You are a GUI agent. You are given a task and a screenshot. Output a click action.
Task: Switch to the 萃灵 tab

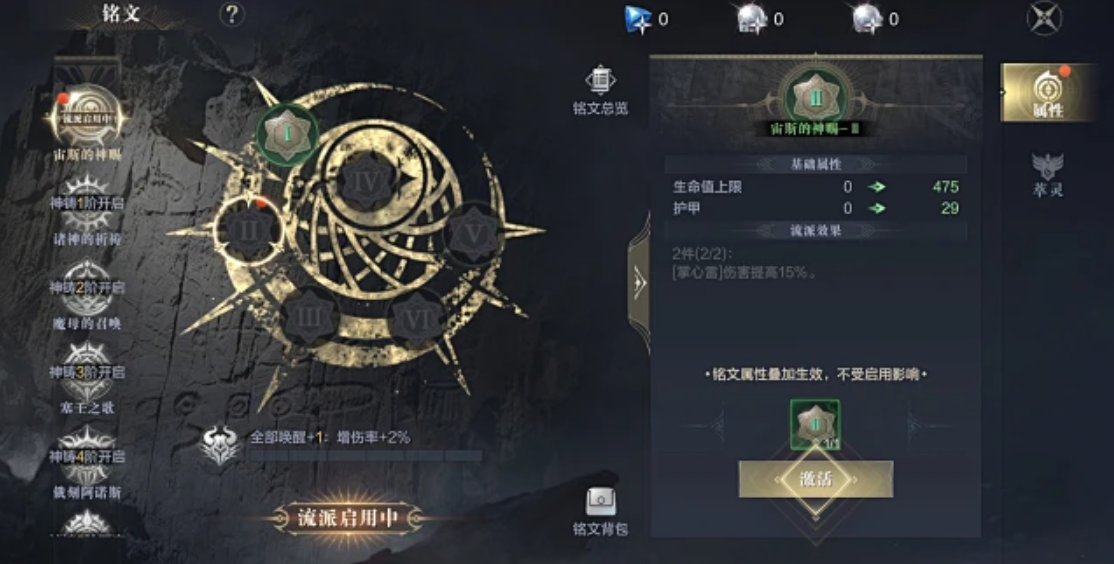tap(1048, 175)
